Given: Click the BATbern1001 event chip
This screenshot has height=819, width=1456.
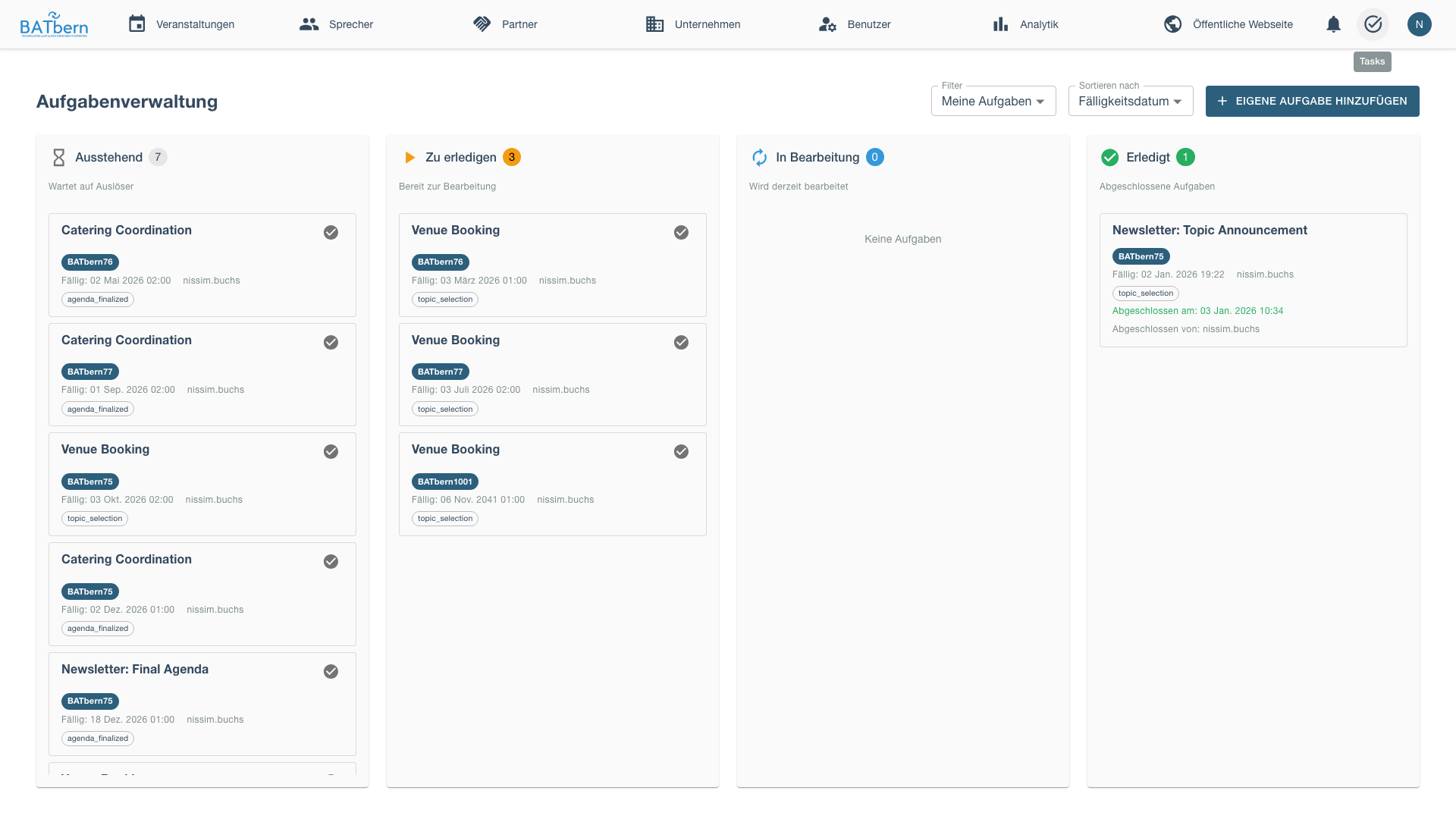Looking at the screenshot, I should [445, 482].
